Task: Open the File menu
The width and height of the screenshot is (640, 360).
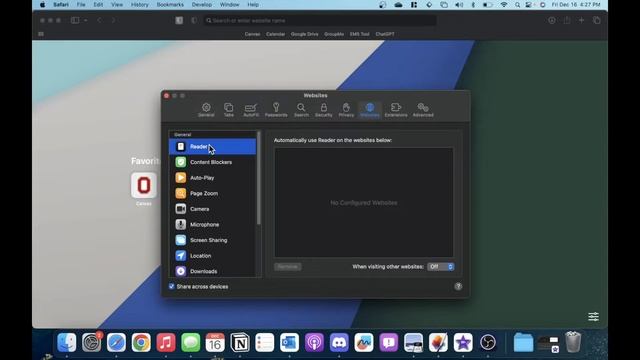Action: pyautogui.click(x=81, y=4)
